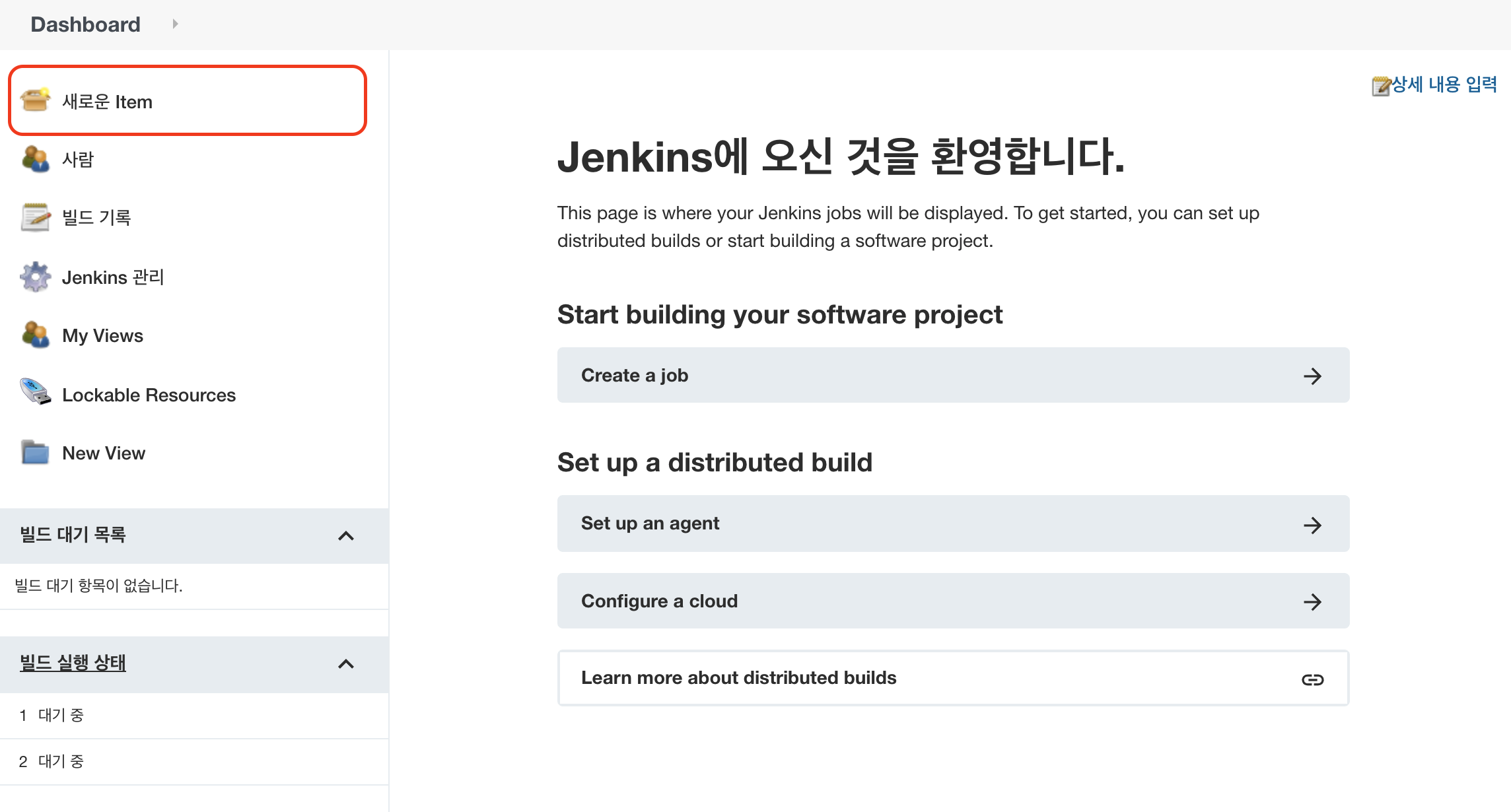Screen dimensions: 1511x812
Task: Click the 빌드 실행 상태 heading link
Action: pyautogui.click(x=73, y=662)
